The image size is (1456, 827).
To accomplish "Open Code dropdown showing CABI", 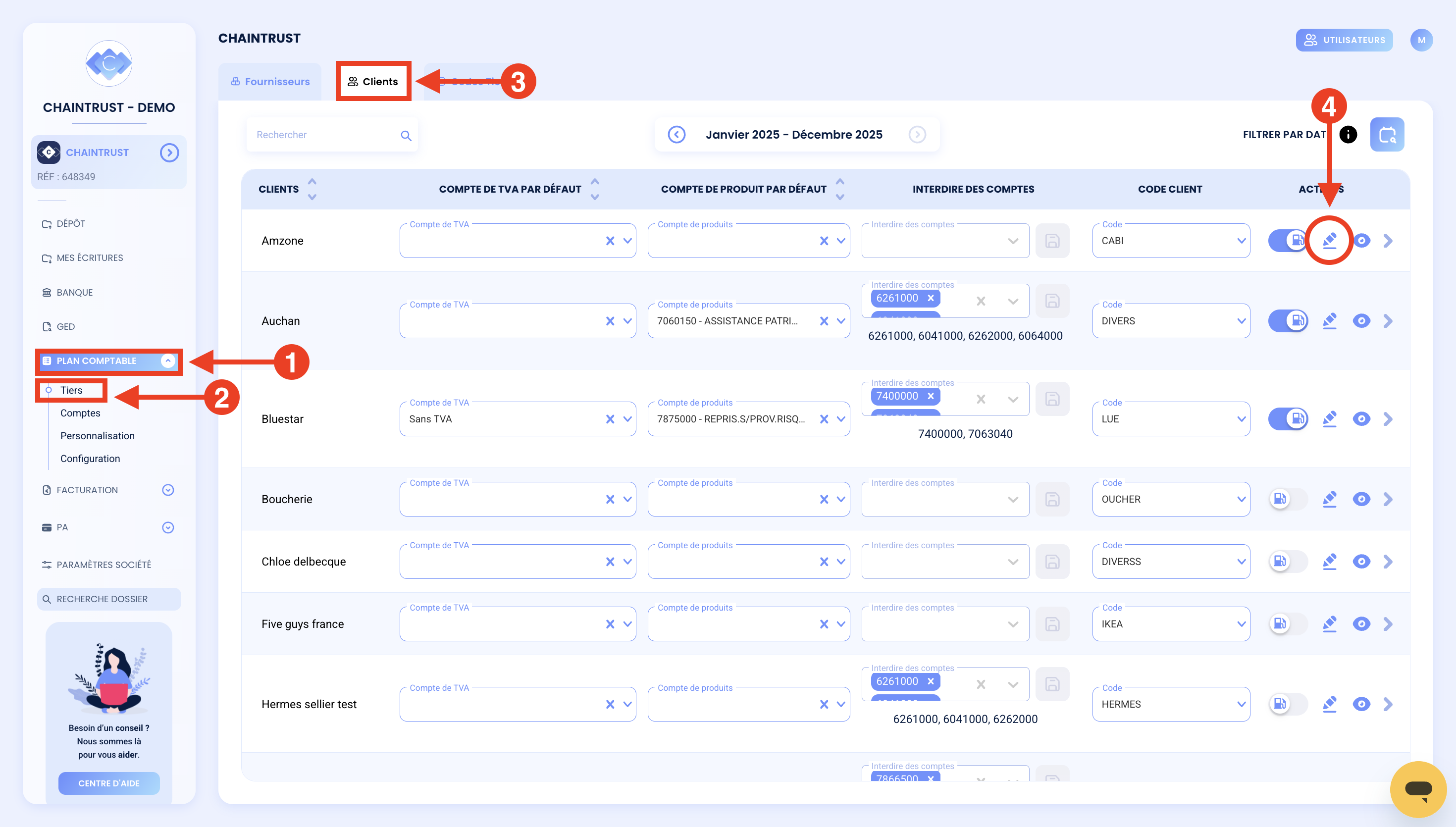I will click(x=1171, y=241).
